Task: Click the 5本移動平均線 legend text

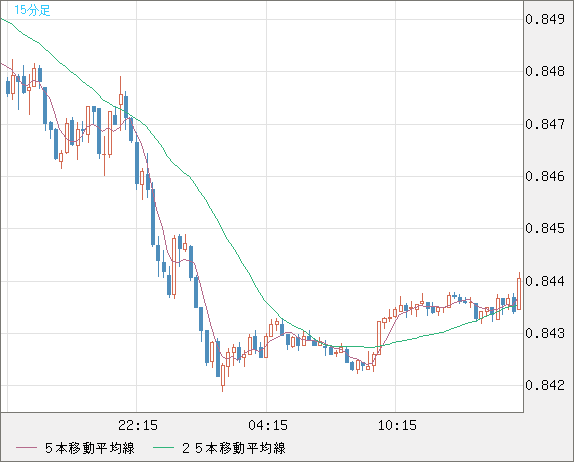Action: click(x=90, y=448)
